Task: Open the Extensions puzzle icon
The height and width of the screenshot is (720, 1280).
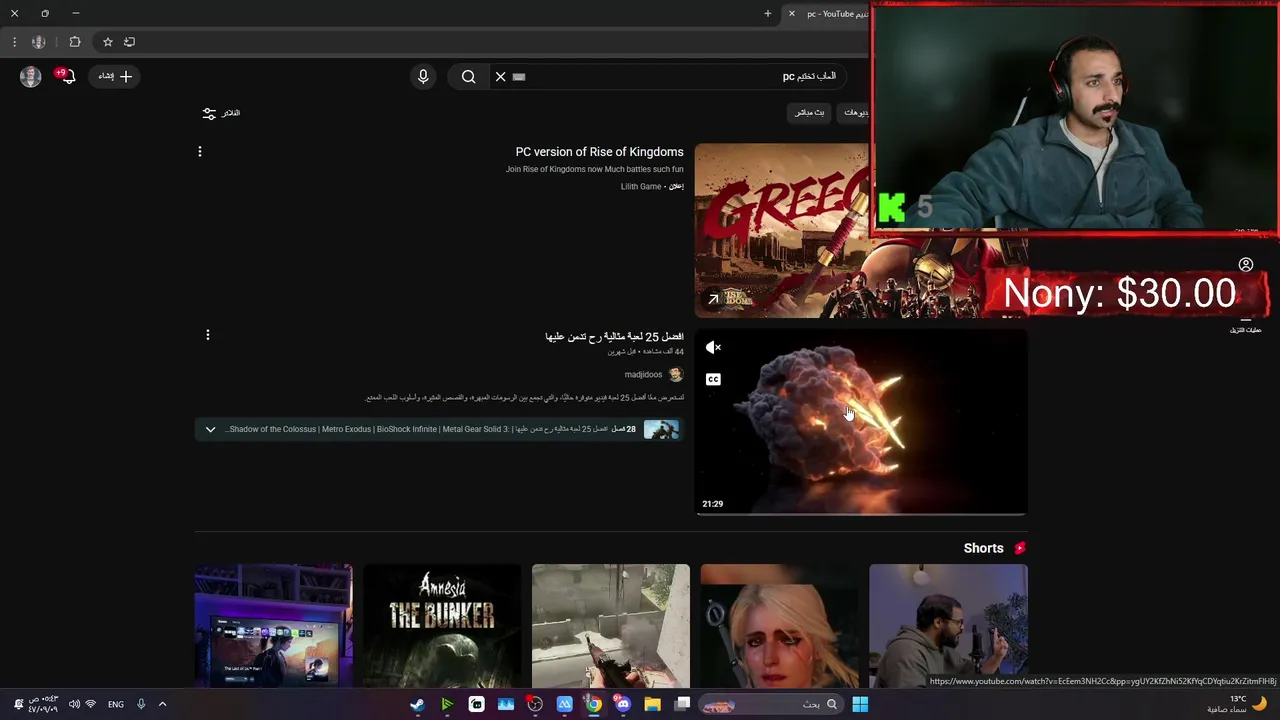Action: pyautogui.click(x=75, y=42)
